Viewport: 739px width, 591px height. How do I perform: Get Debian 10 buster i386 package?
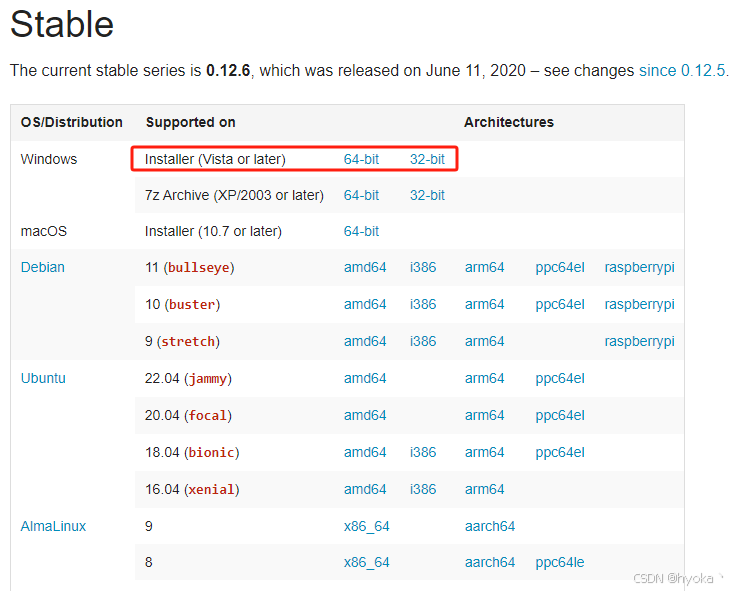(423, 304)
